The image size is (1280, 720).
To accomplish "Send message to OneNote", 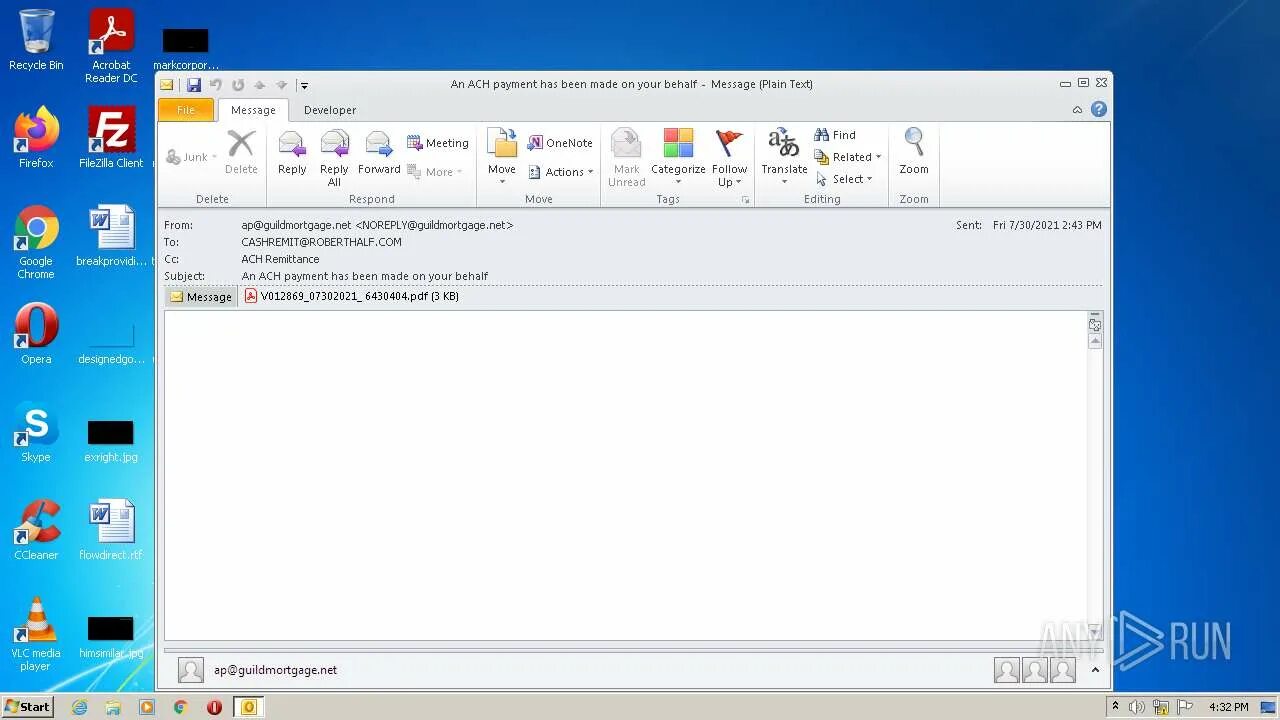I will point(559,143).
